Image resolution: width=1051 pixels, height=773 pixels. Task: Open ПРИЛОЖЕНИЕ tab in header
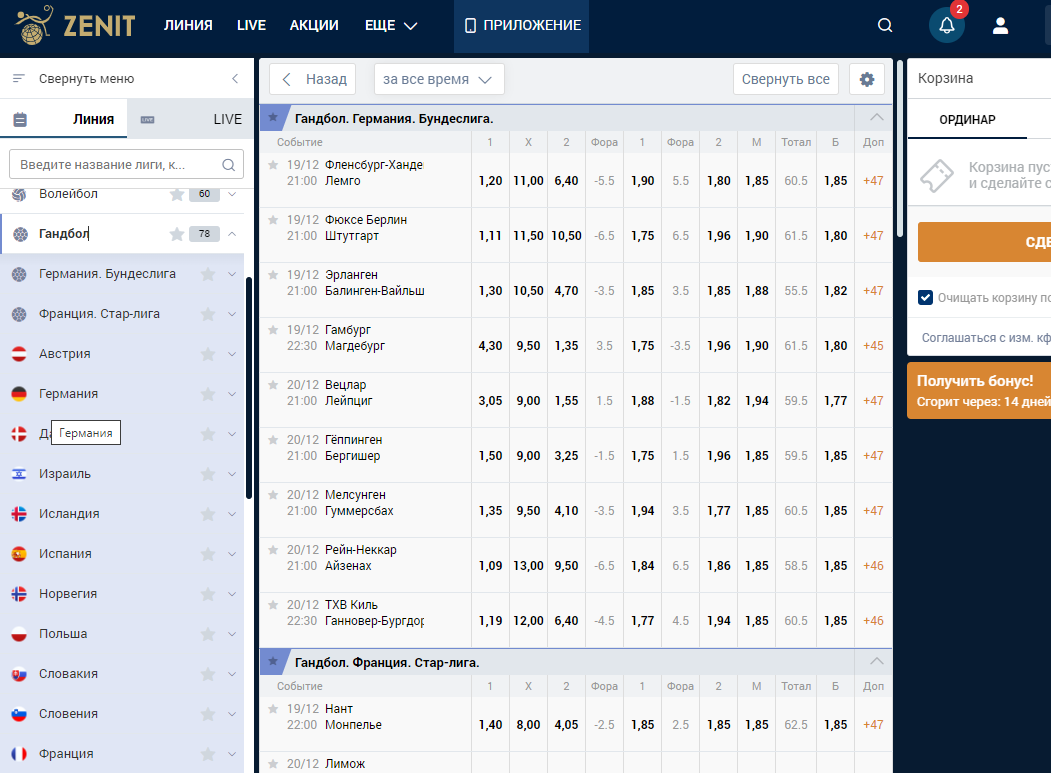(521, 26)
